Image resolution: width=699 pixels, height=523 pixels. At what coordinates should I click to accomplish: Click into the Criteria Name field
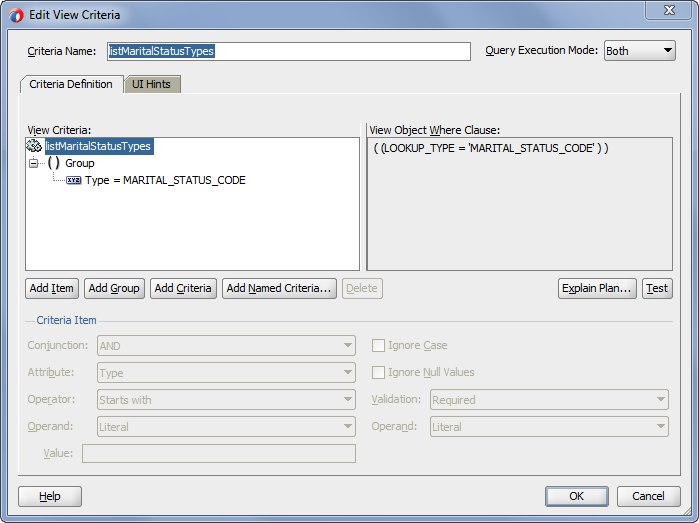(289, 51)
